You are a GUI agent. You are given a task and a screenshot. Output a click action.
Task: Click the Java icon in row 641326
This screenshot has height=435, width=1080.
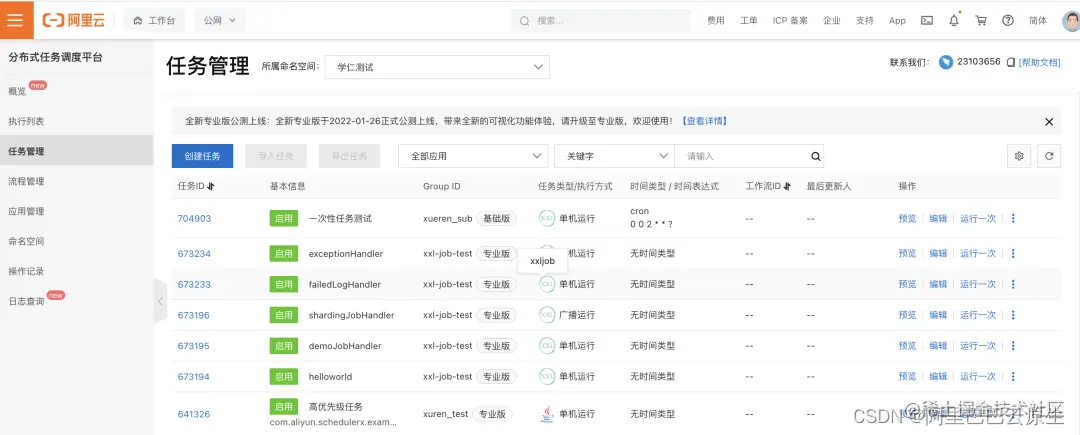click(x=546, y=414)
